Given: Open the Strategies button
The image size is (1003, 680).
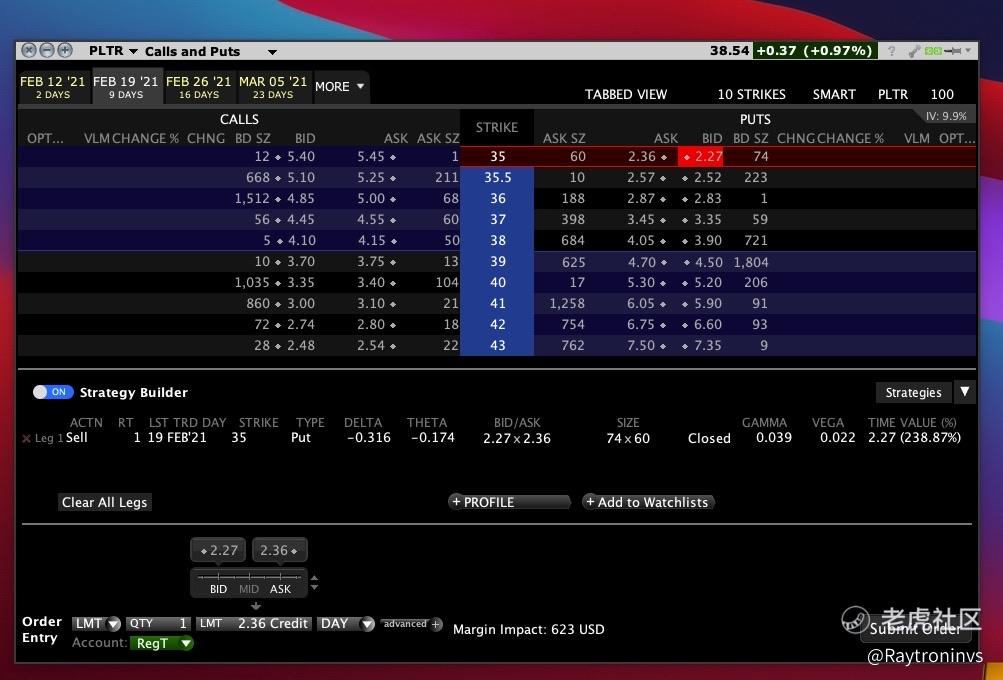Looking at the screenshot, I should point(913,392).
